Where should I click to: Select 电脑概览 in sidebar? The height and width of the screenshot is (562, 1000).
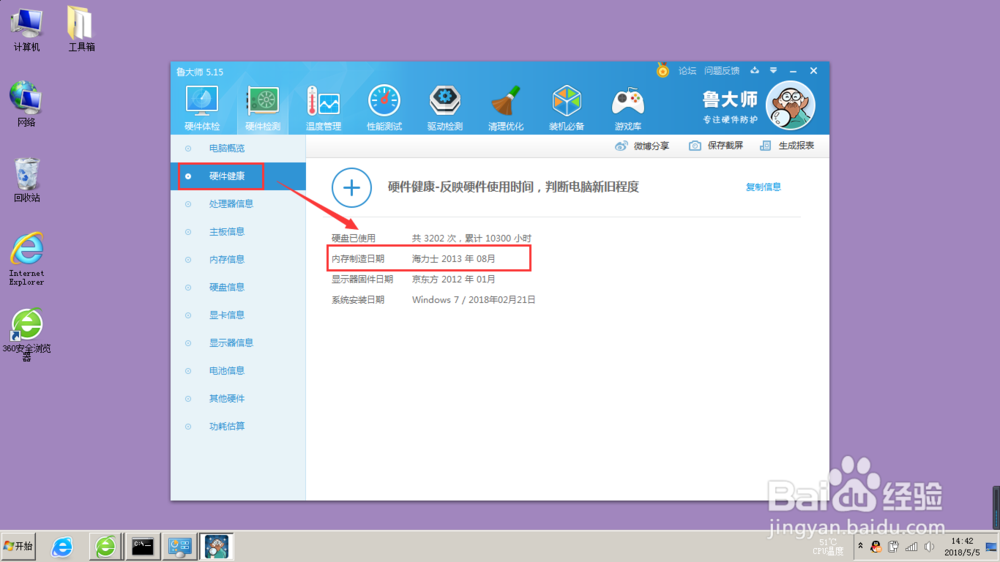point(238,148)
